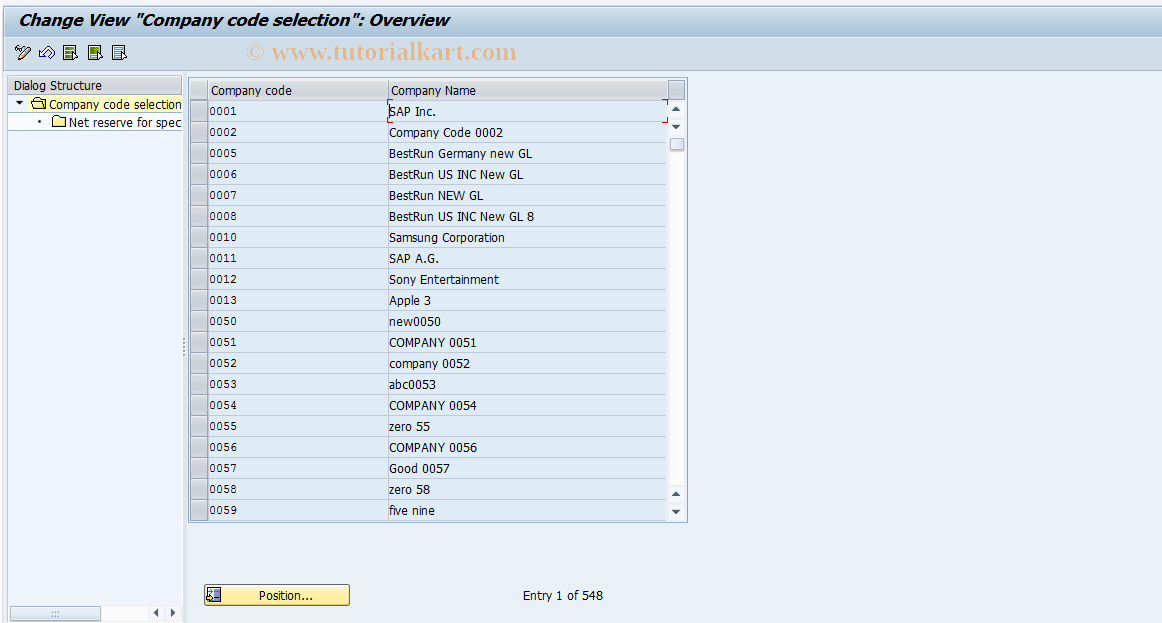This screenshot has height=623, width=1162.
Task: Select Net reserve for spec tree node
Action: click(124, 122)
